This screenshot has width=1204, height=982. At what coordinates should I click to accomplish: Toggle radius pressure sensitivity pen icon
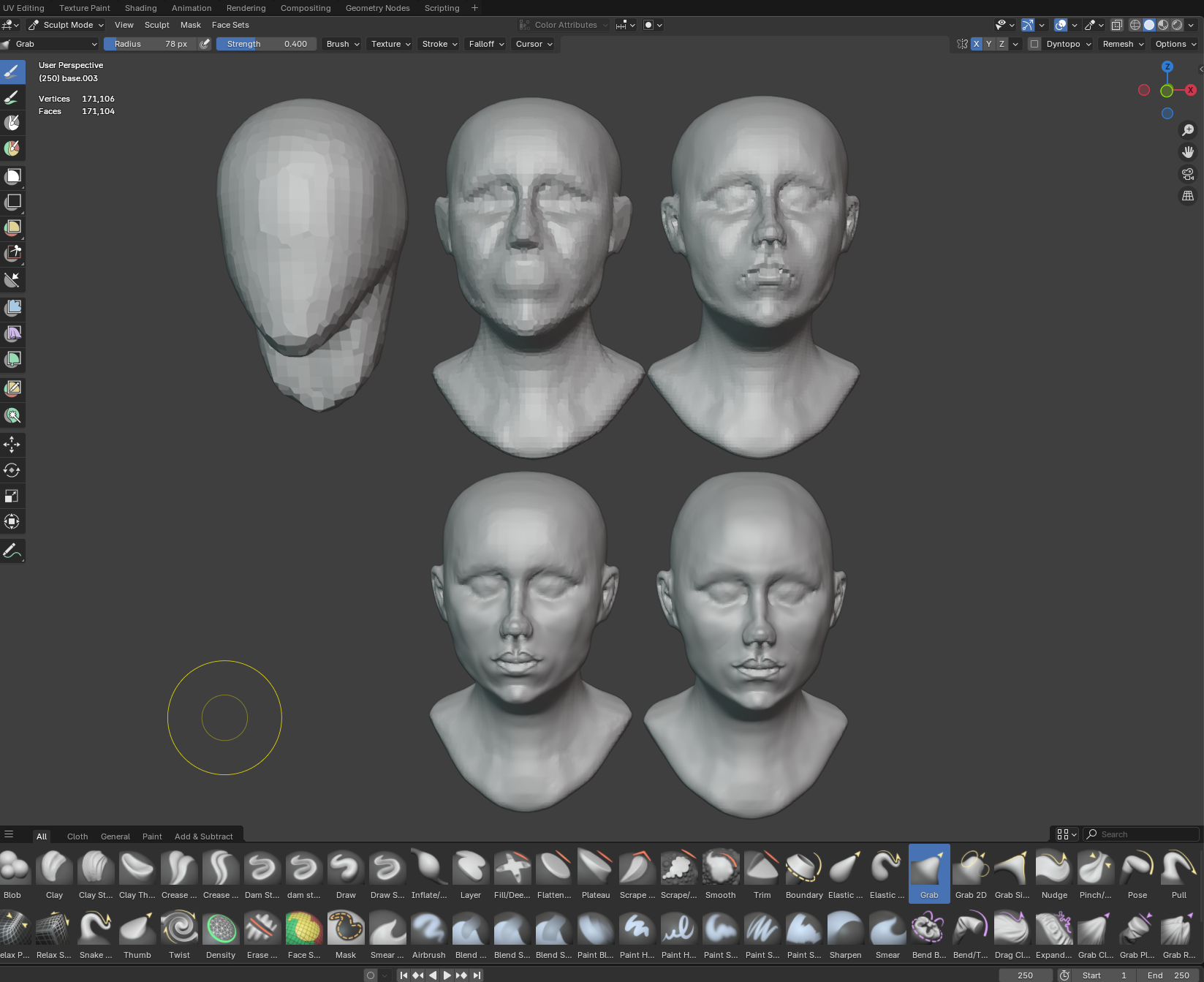(205, 44)
